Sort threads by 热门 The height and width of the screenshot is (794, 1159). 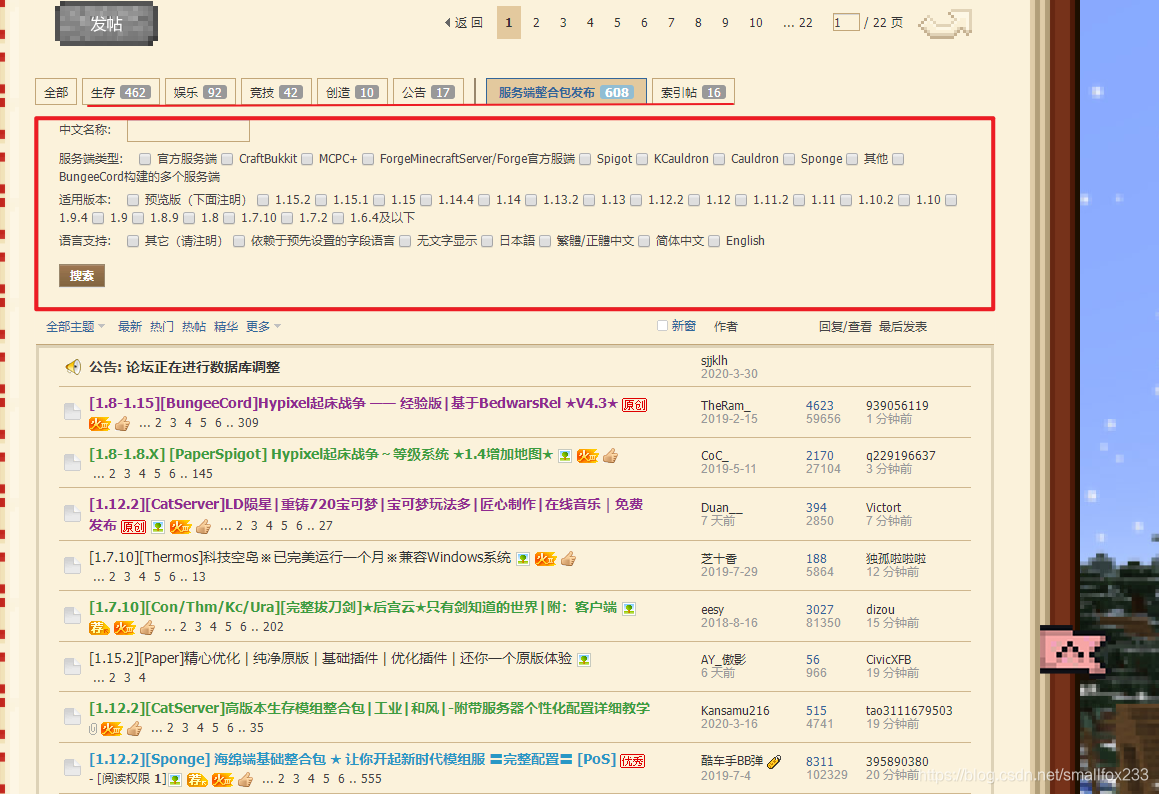coord(162,327)
